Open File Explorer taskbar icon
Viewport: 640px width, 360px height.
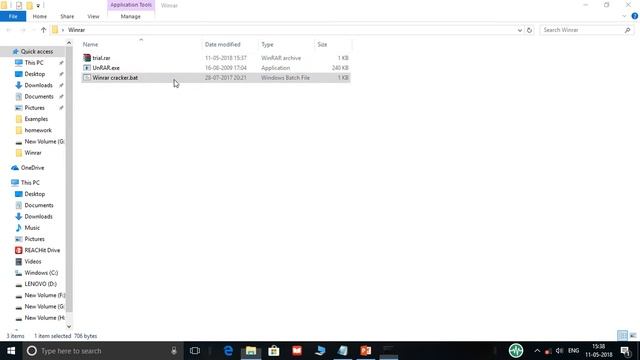[x=251, y=351]
